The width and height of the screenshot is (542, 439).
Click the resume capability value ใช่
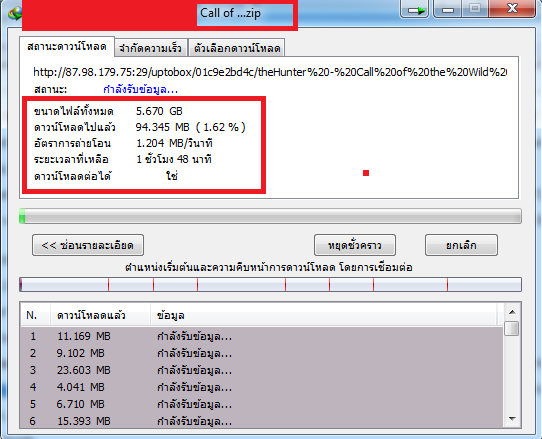click(x=172, y=176)
